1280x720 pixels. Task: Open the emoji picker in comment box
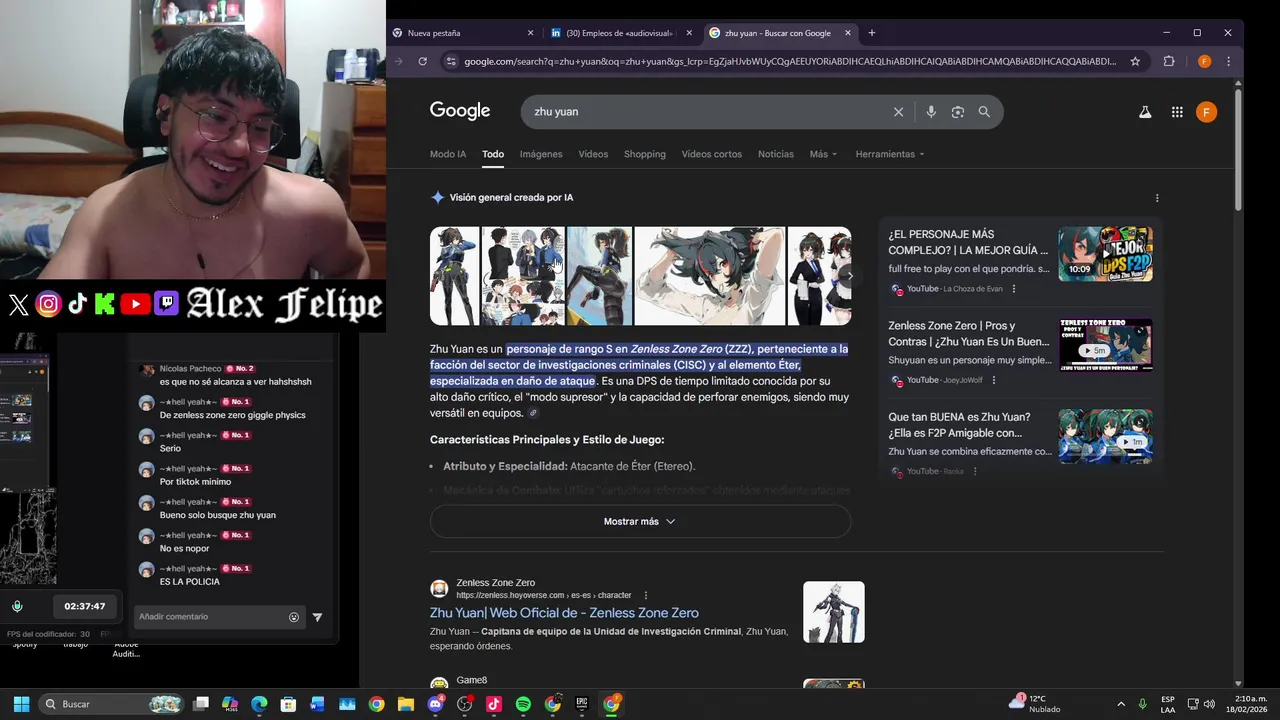(294, 617)
